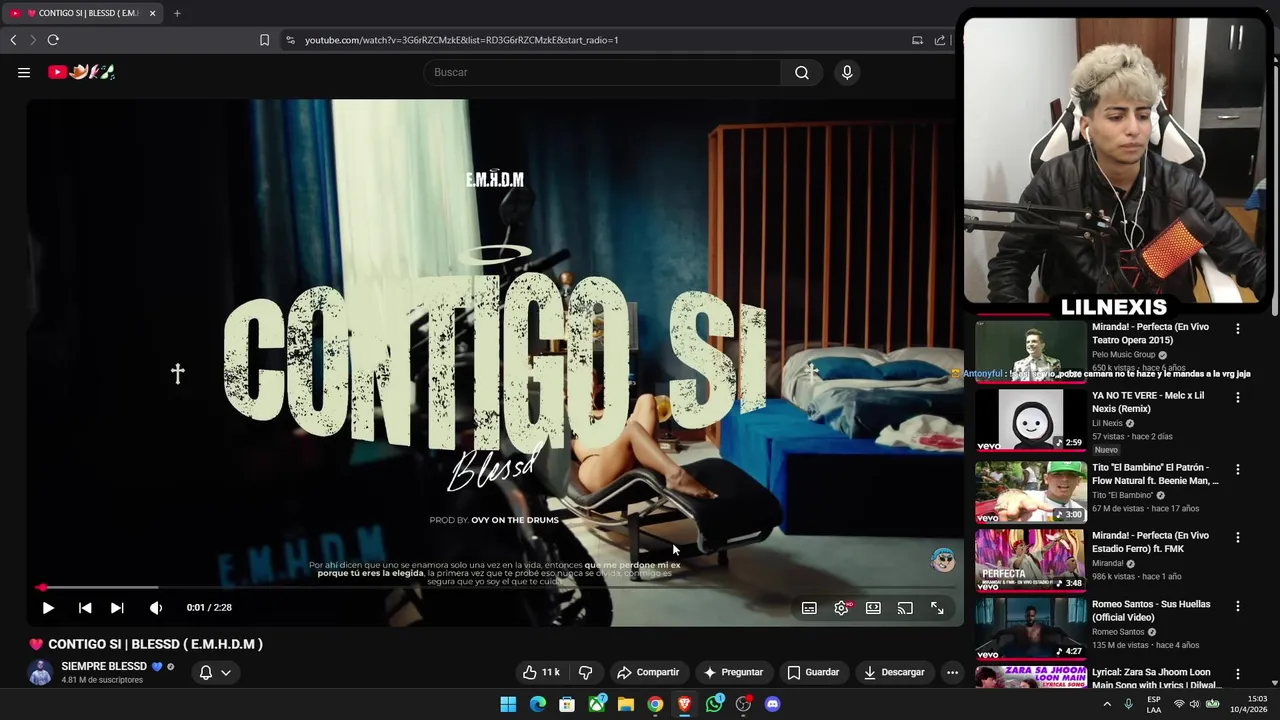Viewport: 1280px width, 720px height.
Task: Expand notification options chevron
Action: pyautogui.click(x=226, y=672)
